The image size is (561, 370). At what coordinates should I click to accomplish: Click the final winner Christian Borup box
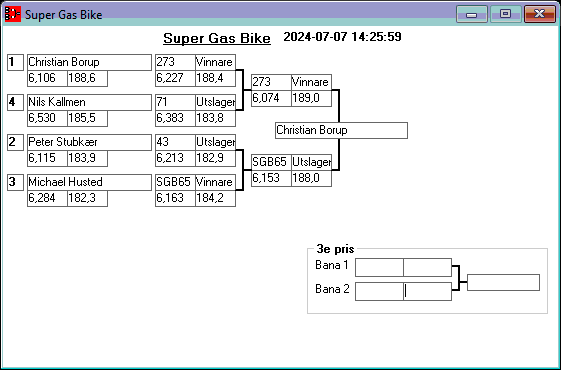(341, 130)
